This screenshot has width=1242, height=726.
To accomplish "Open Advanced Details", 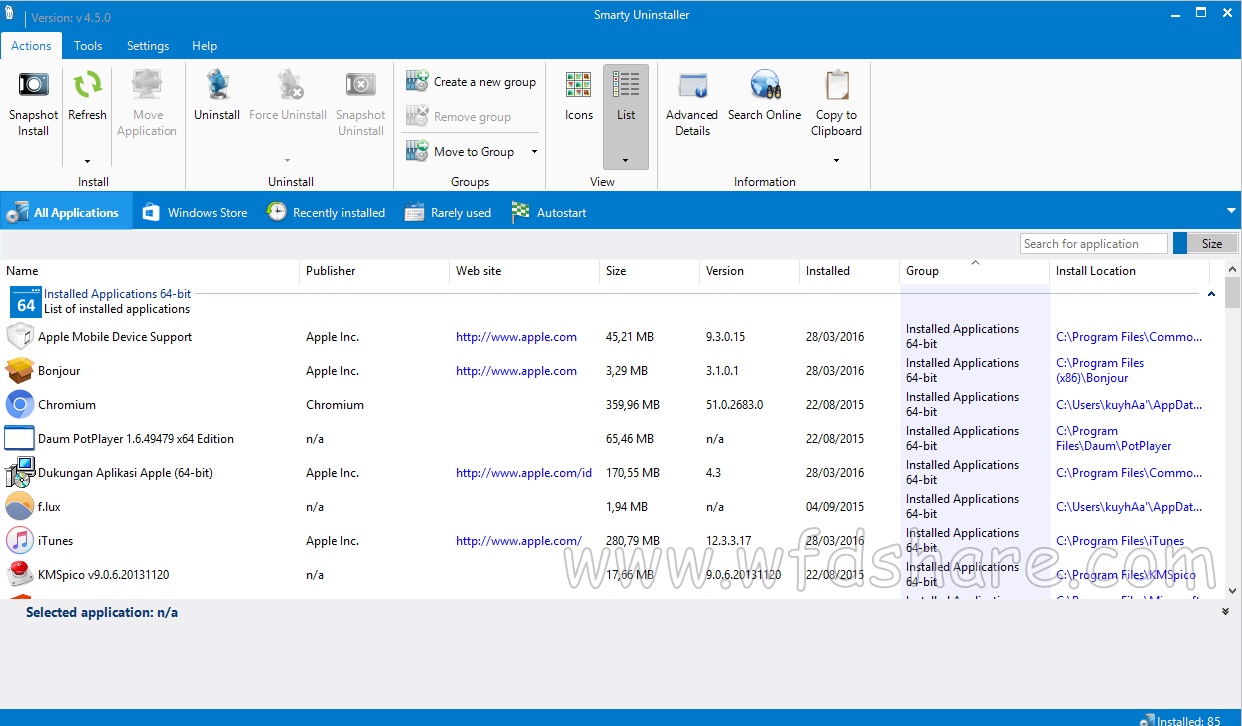I will coord(691,100).
